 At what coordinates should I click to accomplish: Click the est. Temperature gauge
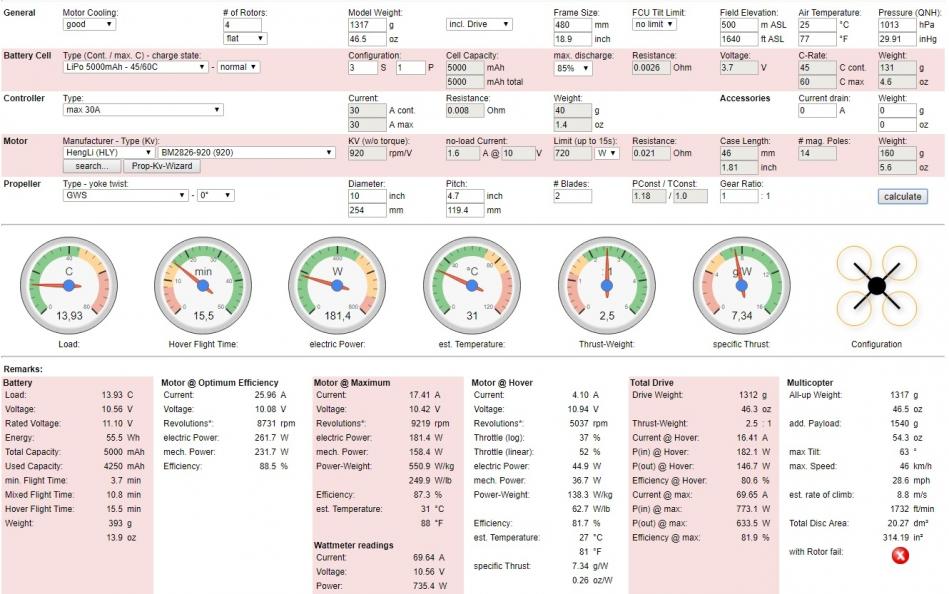coord(471,286)
